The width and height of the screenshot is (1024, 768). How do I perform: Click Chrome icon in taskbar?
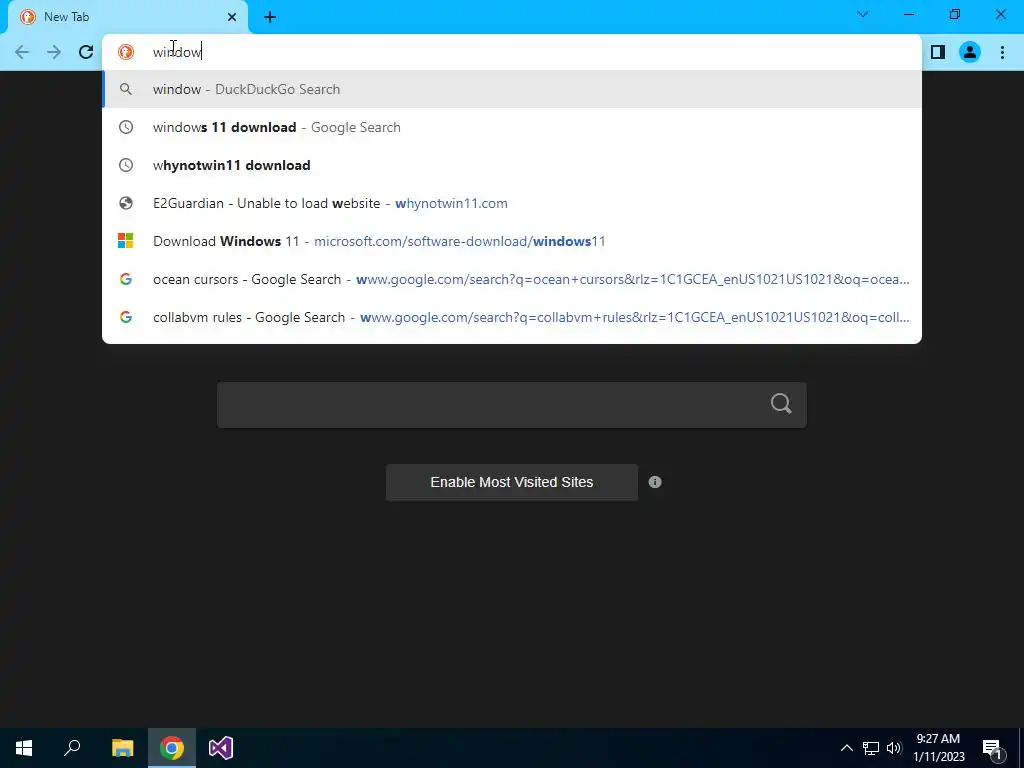[x=172, y=748]
